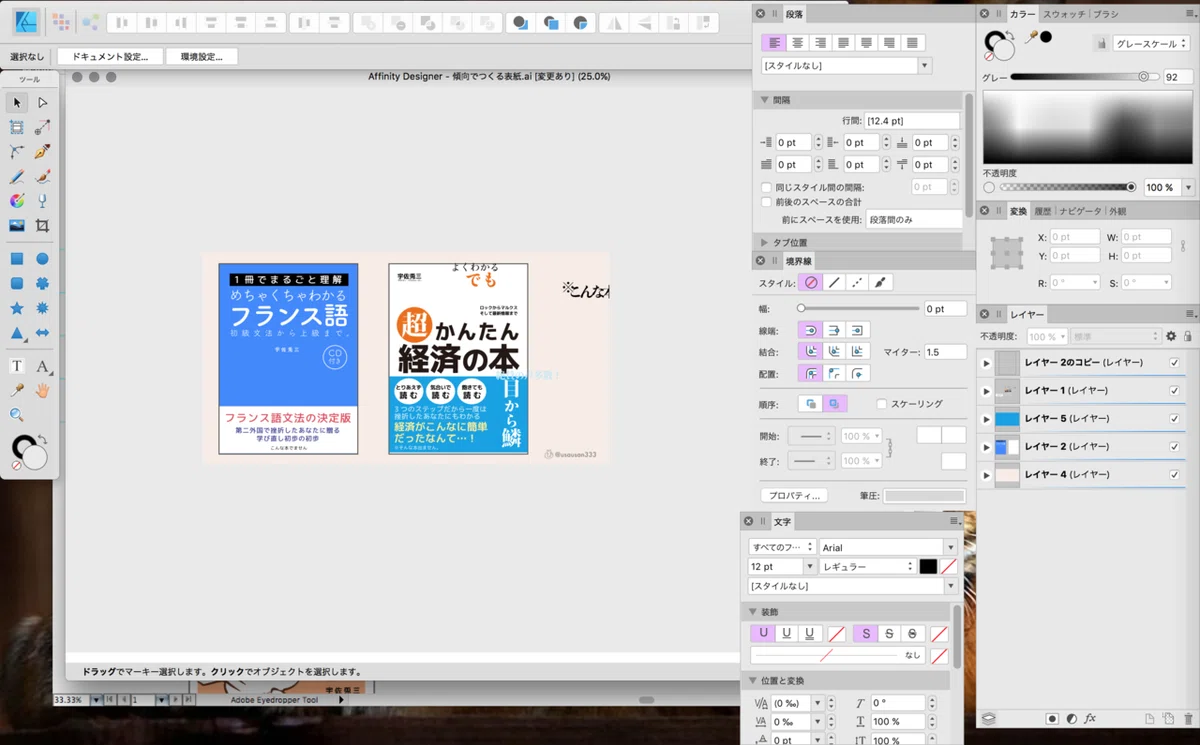Toggle visibility of レイヤー 5
This screenshot has width=1200, height=745.
(1175, 419)
